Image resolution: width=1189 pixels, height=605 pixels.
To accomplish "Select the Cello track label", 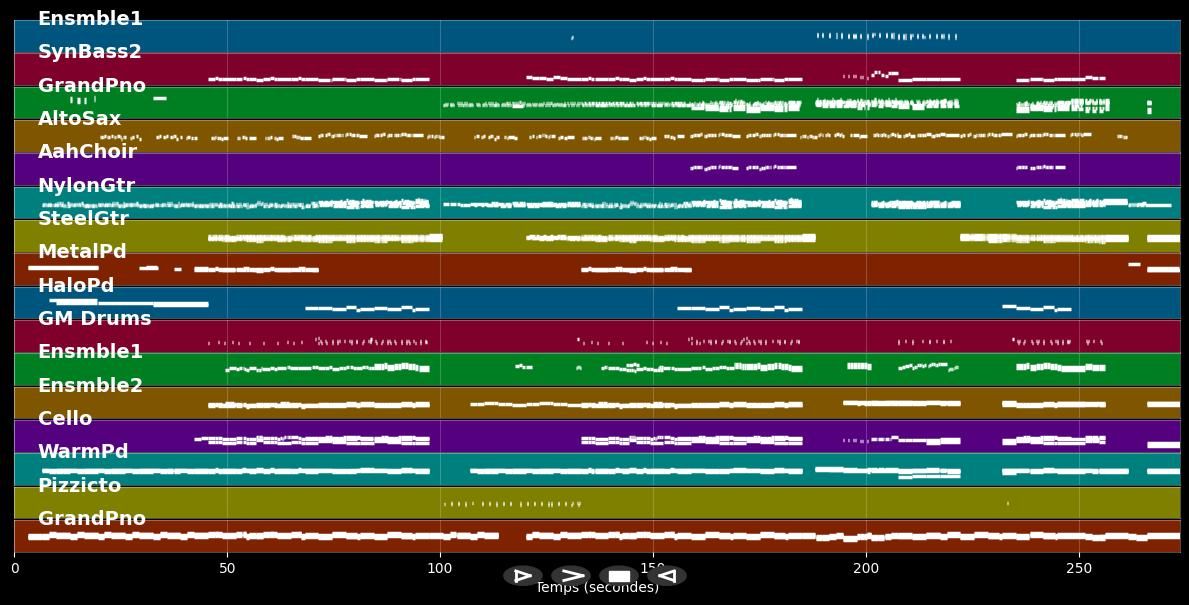I will click(x=65, y=418).
